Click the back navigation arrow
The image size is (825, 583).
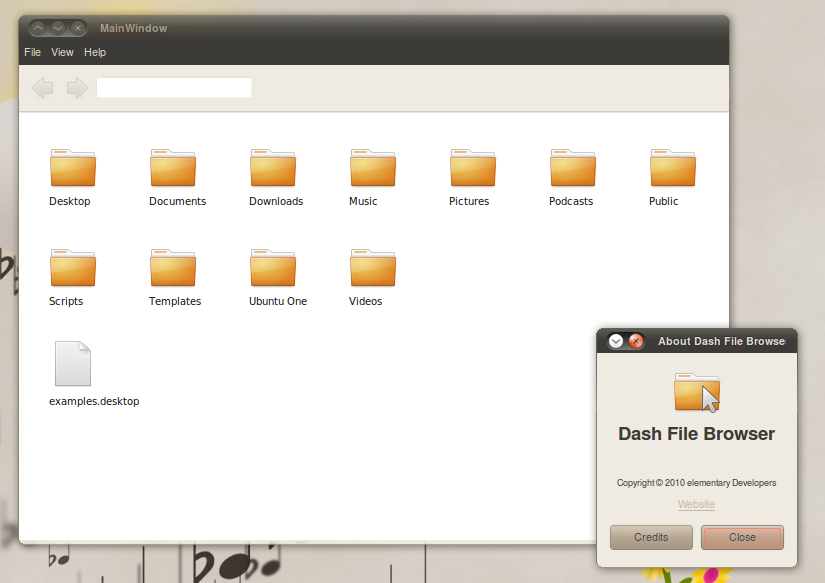42,88
